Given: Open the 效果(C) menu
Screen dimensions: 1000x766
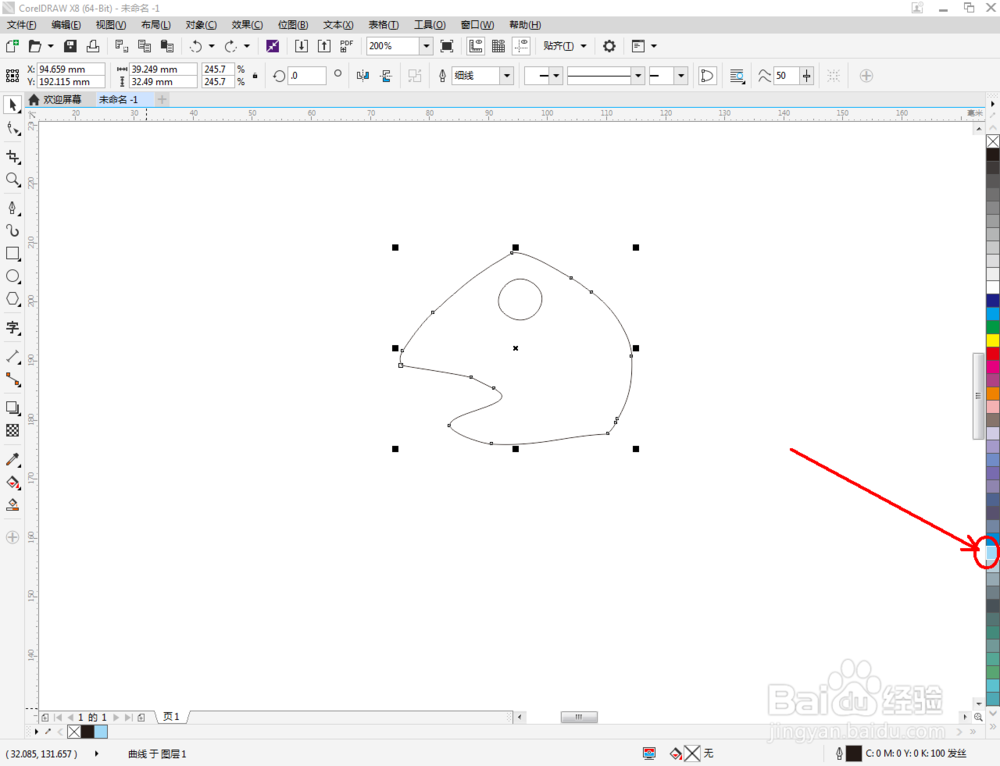Looking at the screenshot, I should click(x=247, y=25).
